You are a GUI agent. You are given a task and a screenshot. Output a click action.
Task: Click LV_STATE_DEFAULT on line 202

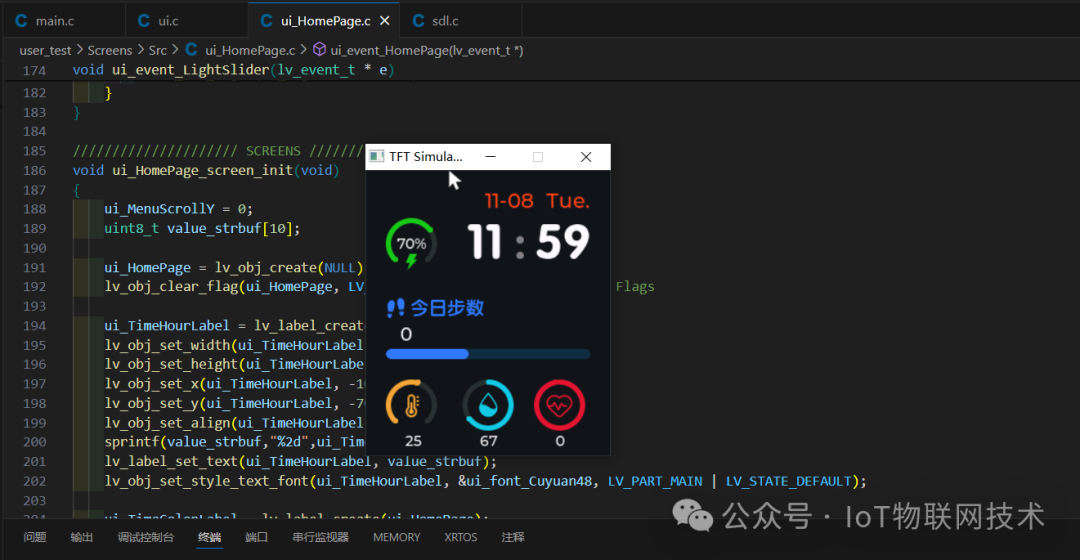point(789,481)
